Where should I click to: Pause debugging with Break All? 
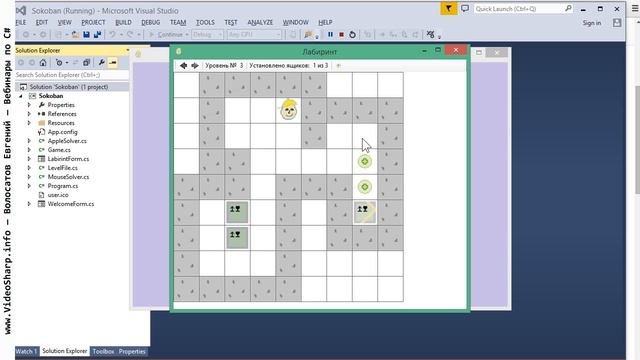coord(330,35)
